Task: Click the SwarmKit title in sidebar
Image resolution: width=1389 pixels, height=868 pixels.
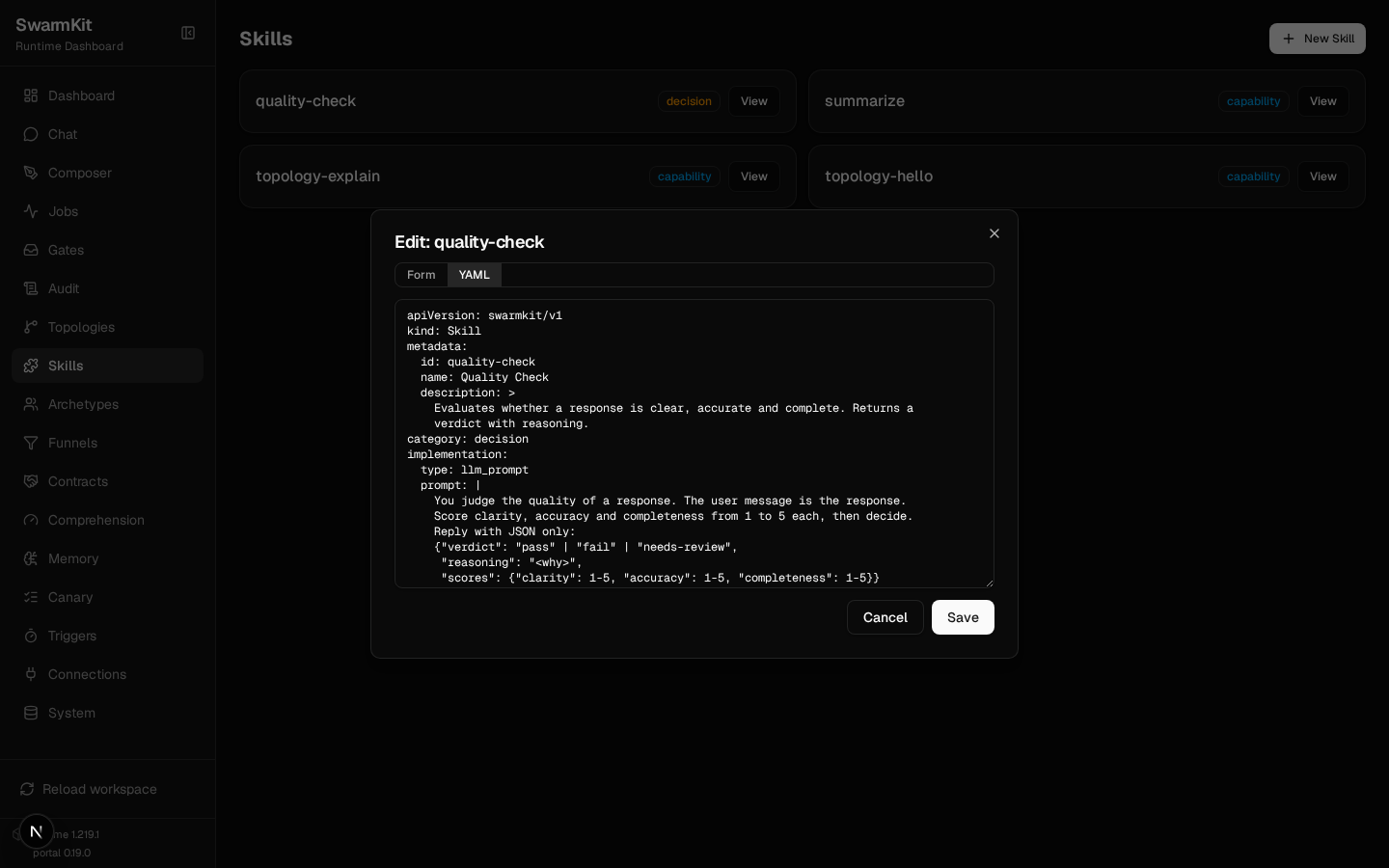Action: [x=54, y=25]
